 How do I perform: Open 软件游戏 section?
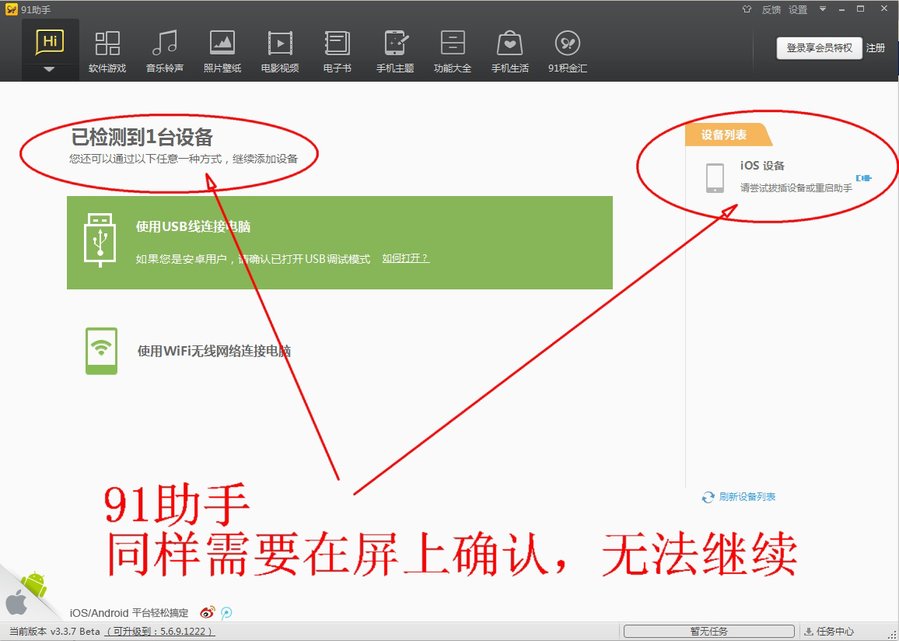(107, 52)
